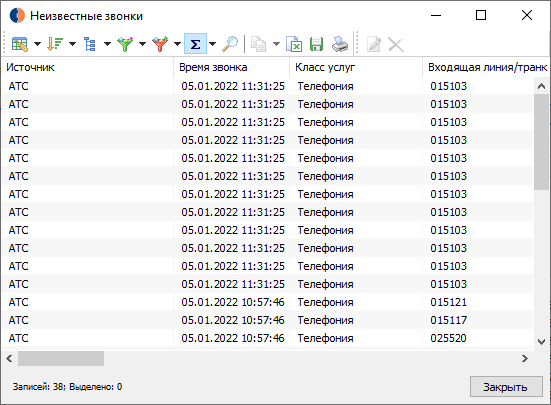The width and height of the screenshot is (551, 405).
Task: Click the Закрыть button
Action: pos(506,387)
